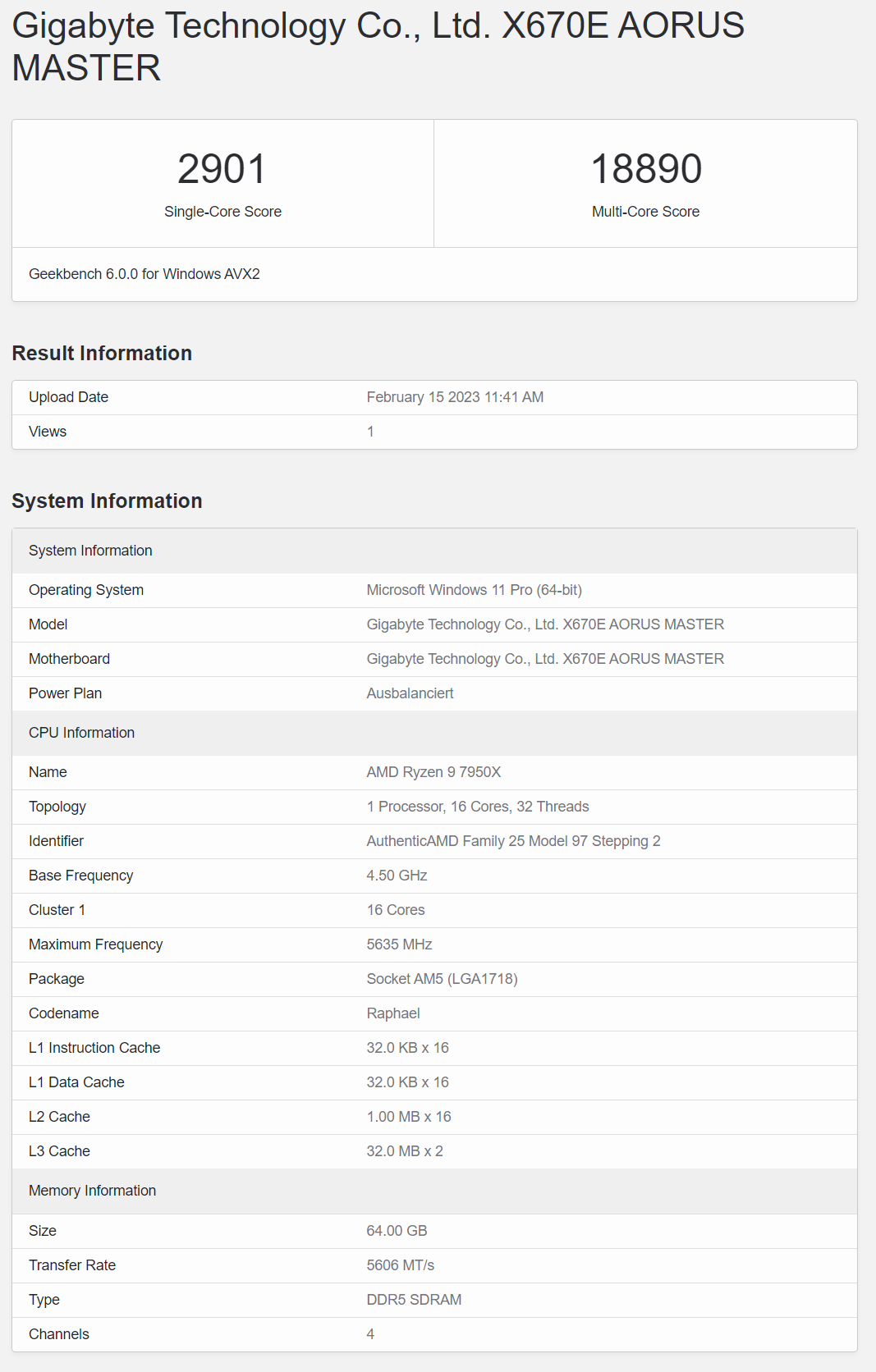The image size is (876, 1372).
Task: Select the Motherboard row value
Action: pos(545,659)
